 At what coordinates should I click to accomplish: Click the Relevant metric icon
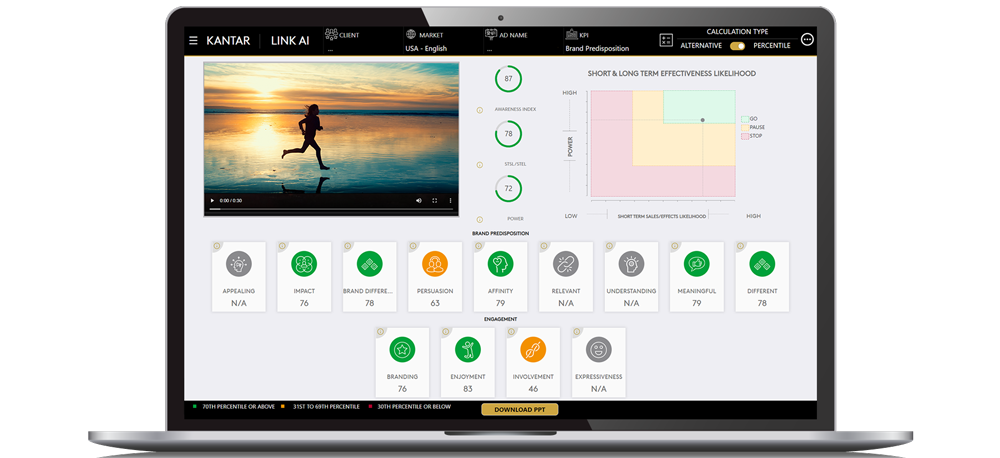click(x=566, y=263)
